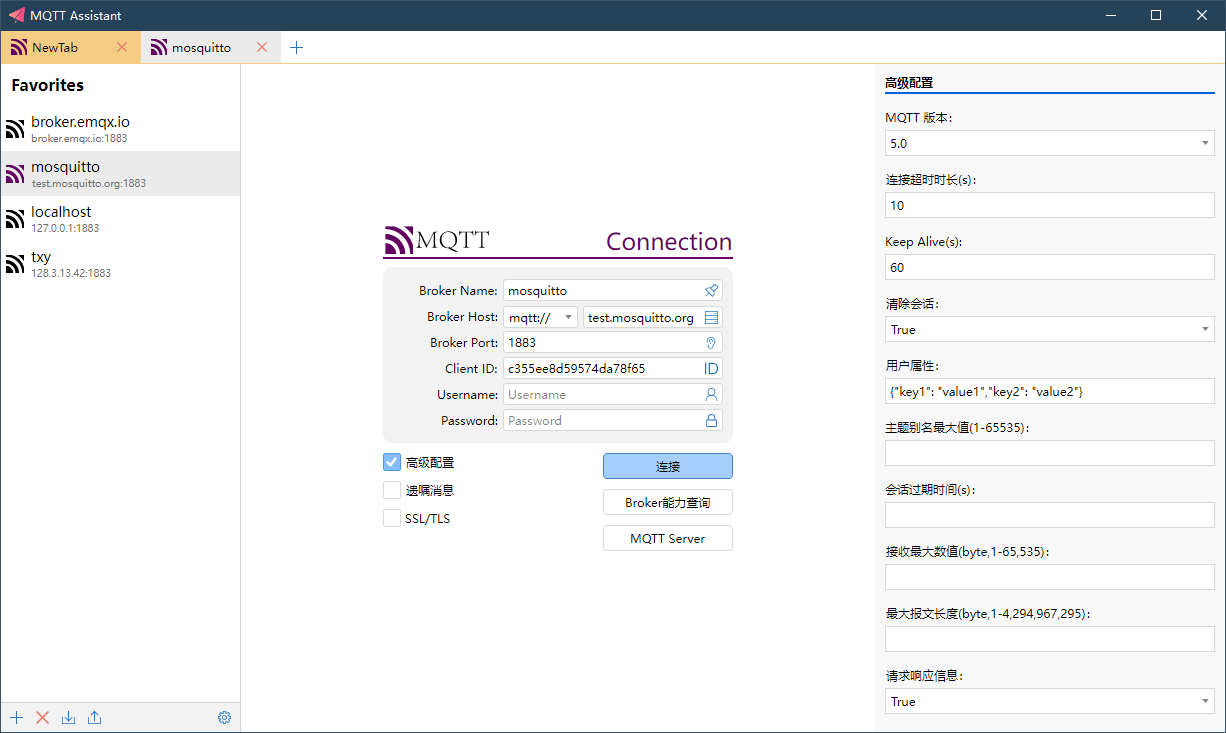Click the pin icon in Broker Name field
1226x733 pixels.
(711, 291)
